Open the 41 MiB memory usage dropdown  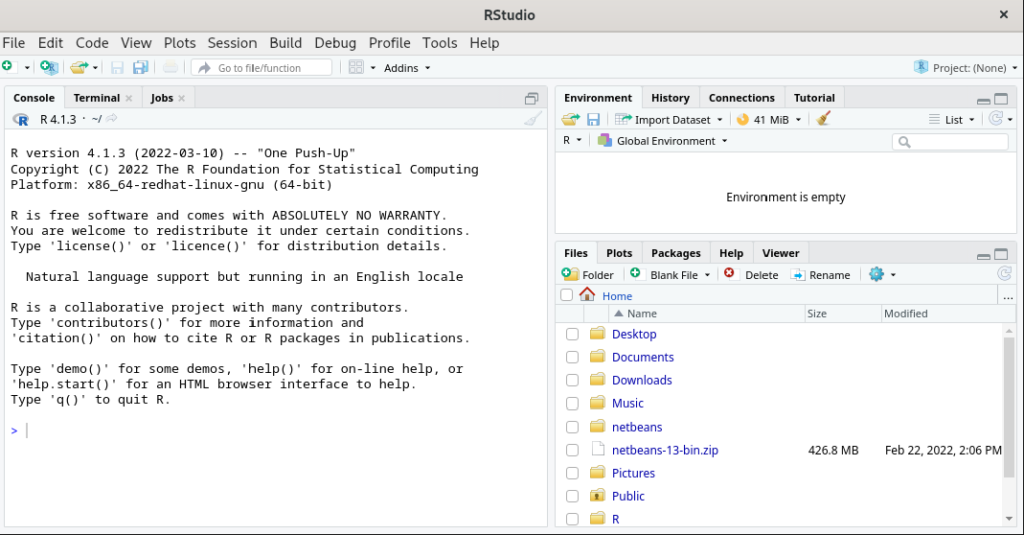tap(768, 120)
